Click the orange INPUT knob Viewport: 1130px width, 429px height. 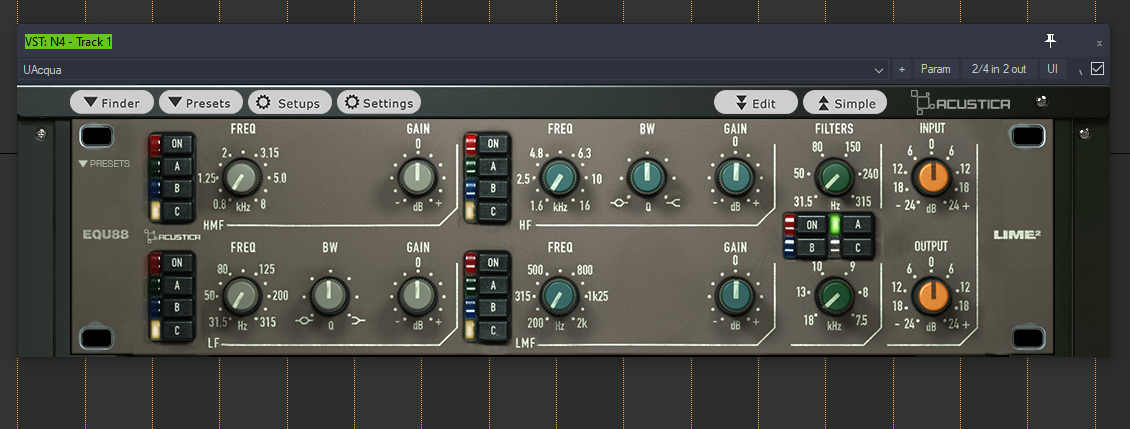pos(931,177)
